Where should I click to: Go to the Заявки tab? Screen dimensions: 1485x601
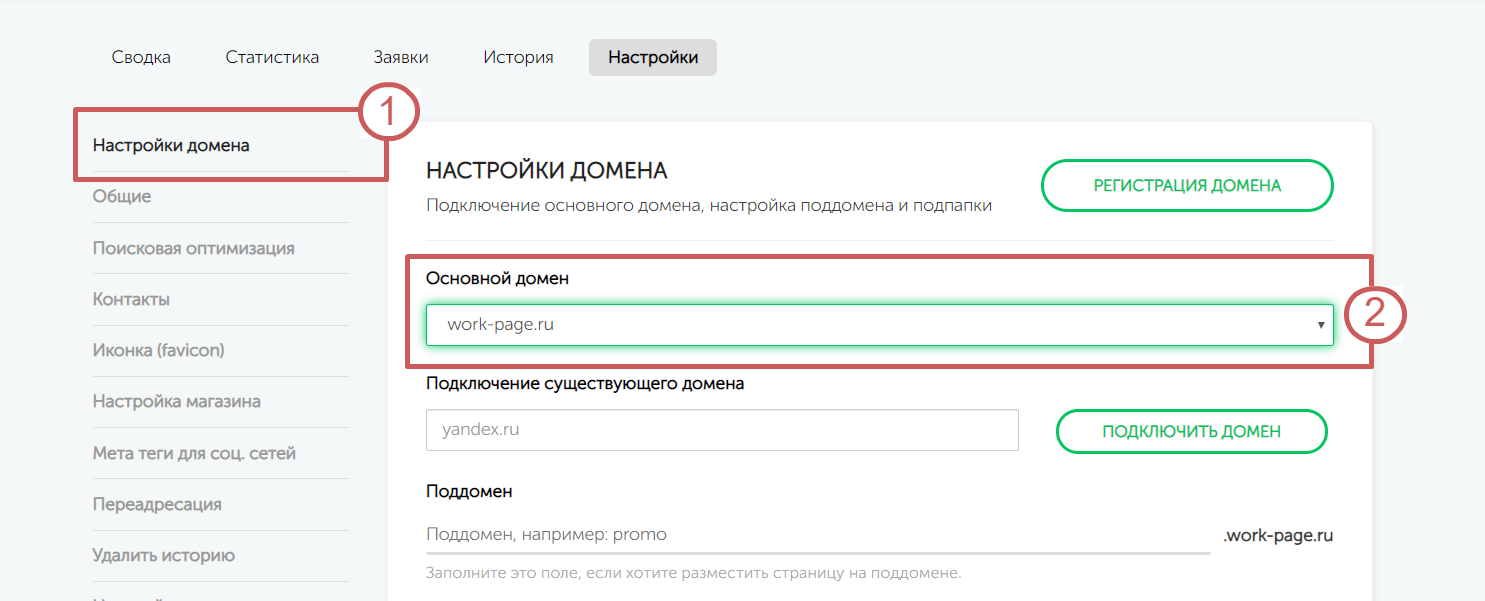401,57
